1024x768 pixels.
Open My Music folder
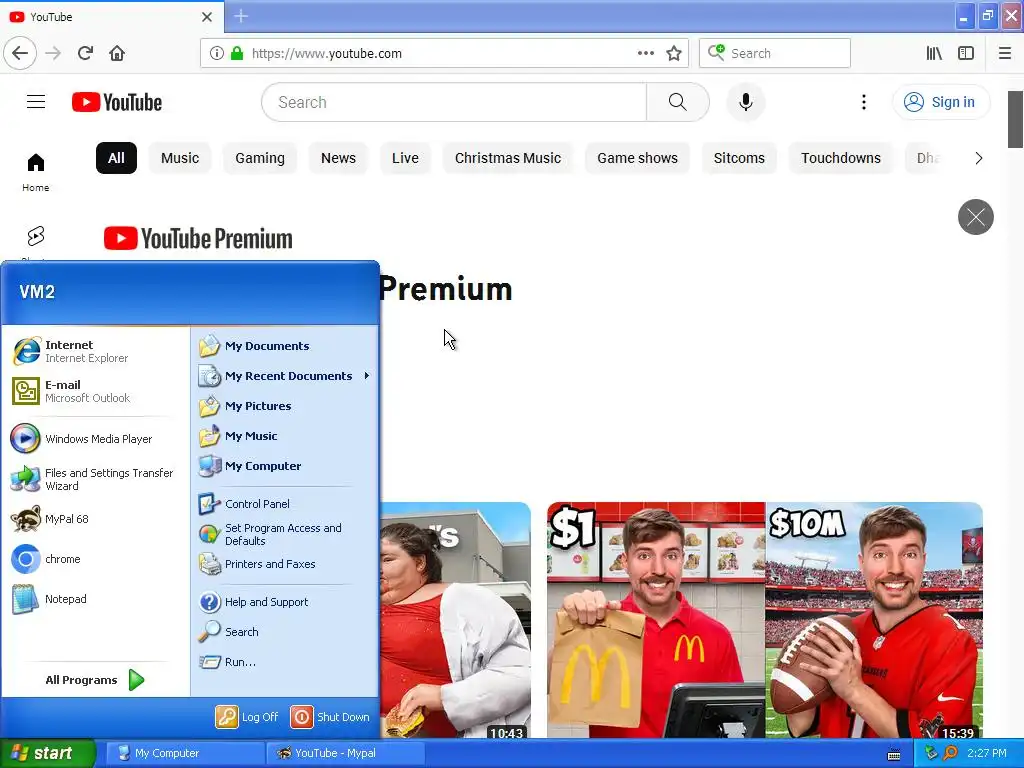(x=285, y=436)
